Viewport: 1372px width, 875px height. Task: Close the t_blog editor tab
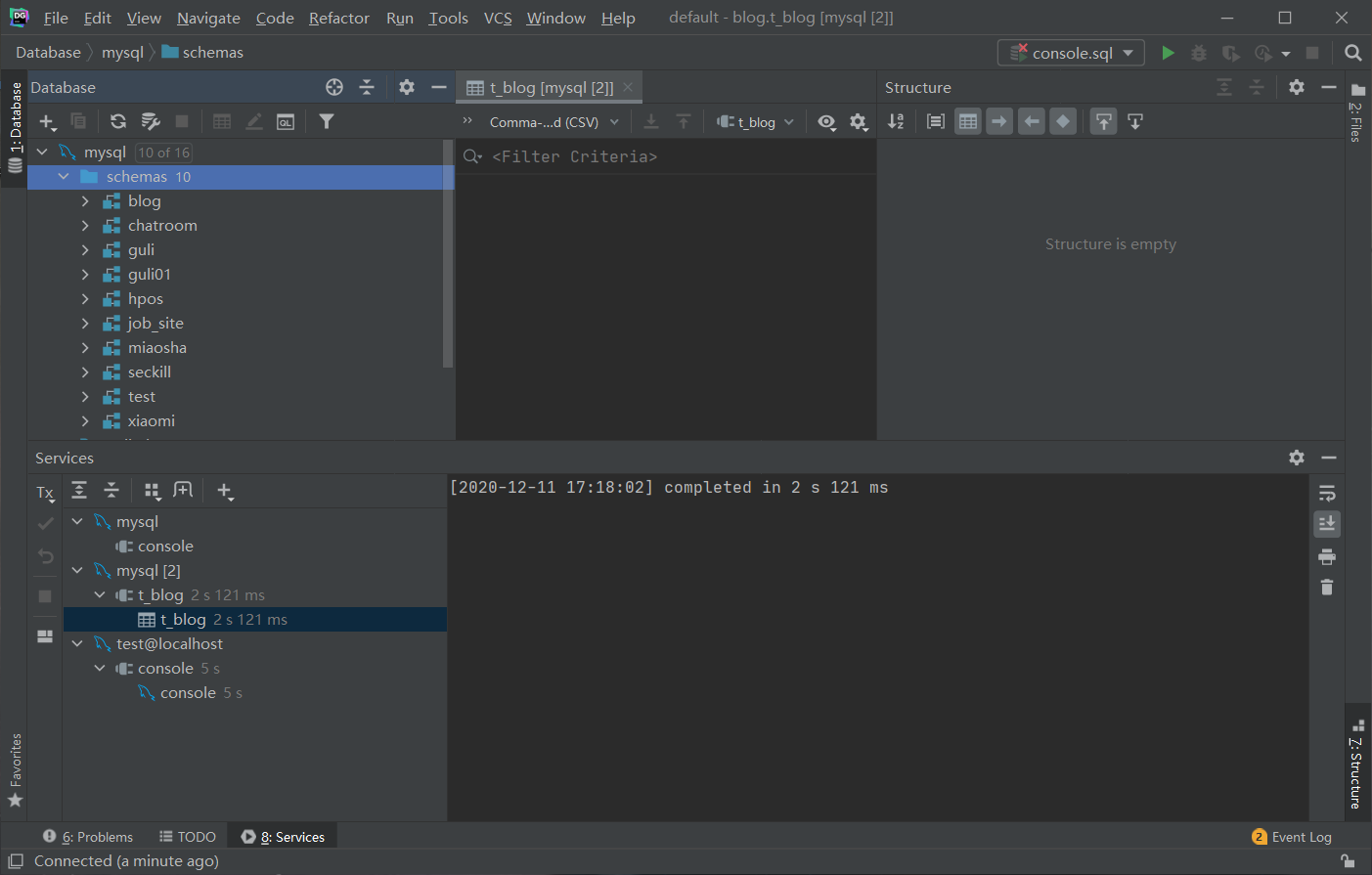(628, 87)
